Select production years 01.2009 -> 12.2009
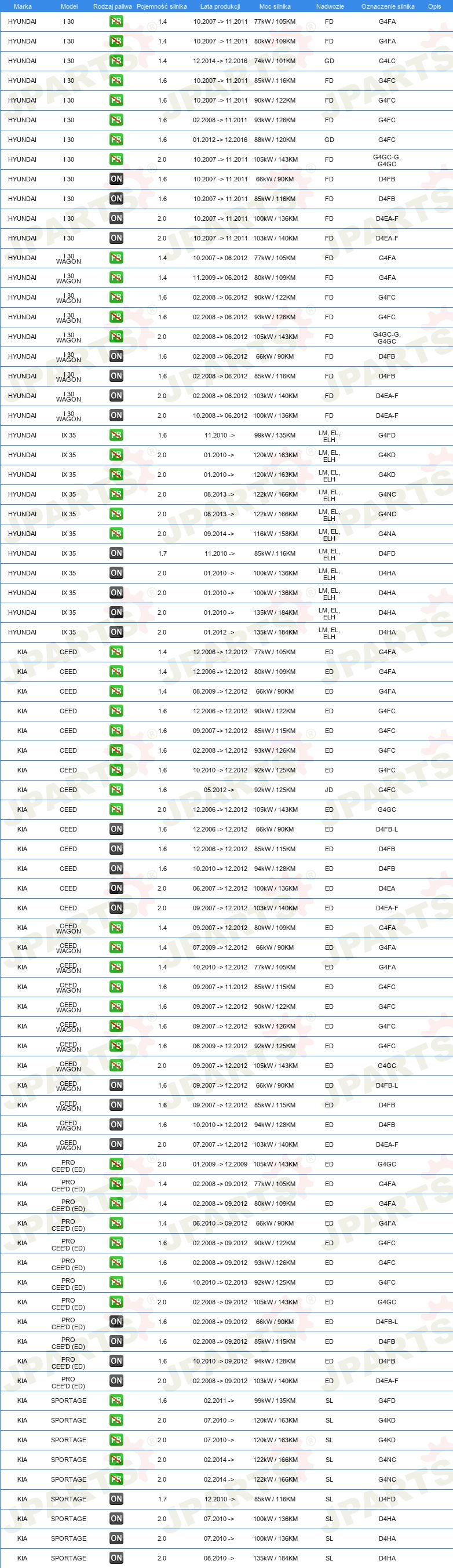Screen dimensions: 453x1568 pos(220,1164)
